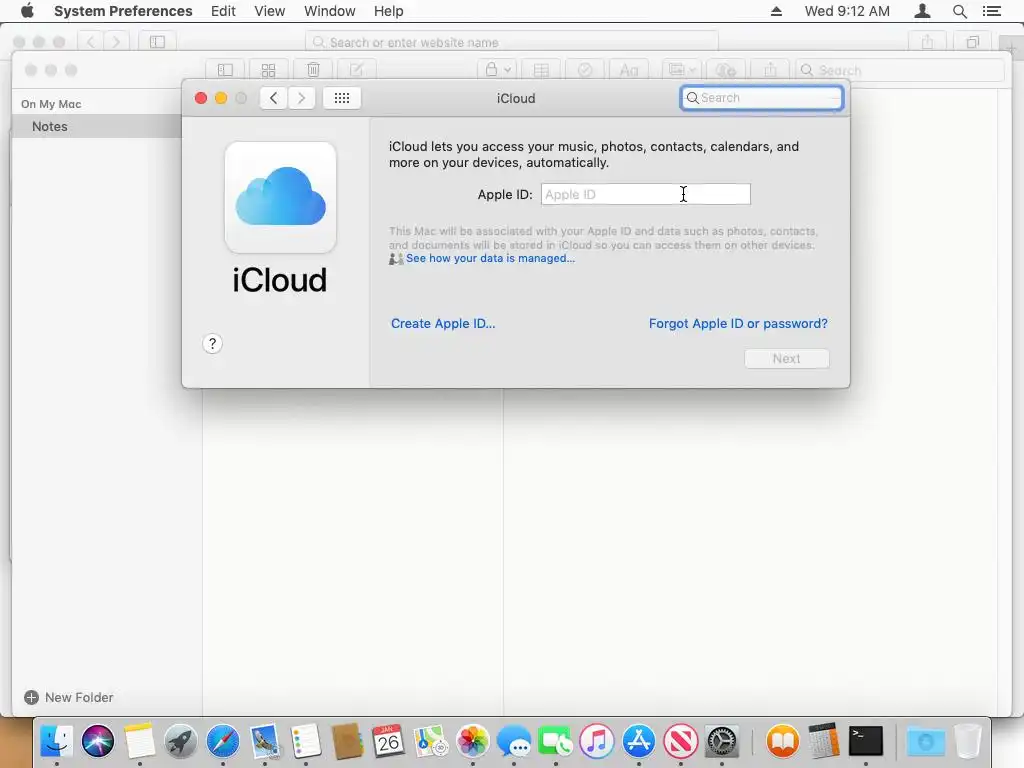Click the Apple ID text field
The width and height of the screenshot is (1024, 768).
click(x=645, y=194)
